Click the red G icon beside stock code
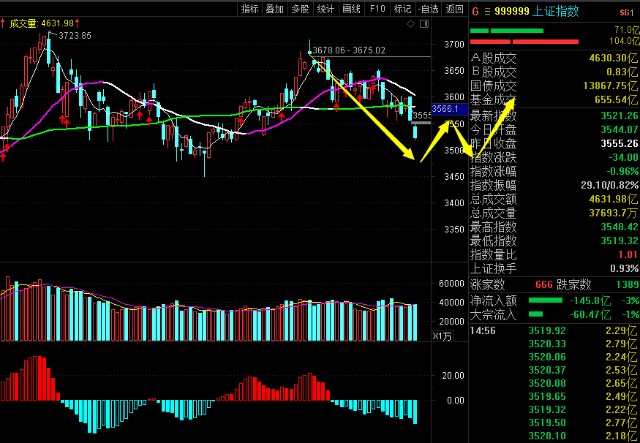This screenshot has height=443, width=640. pyautogui.click(x=475, y=8)
